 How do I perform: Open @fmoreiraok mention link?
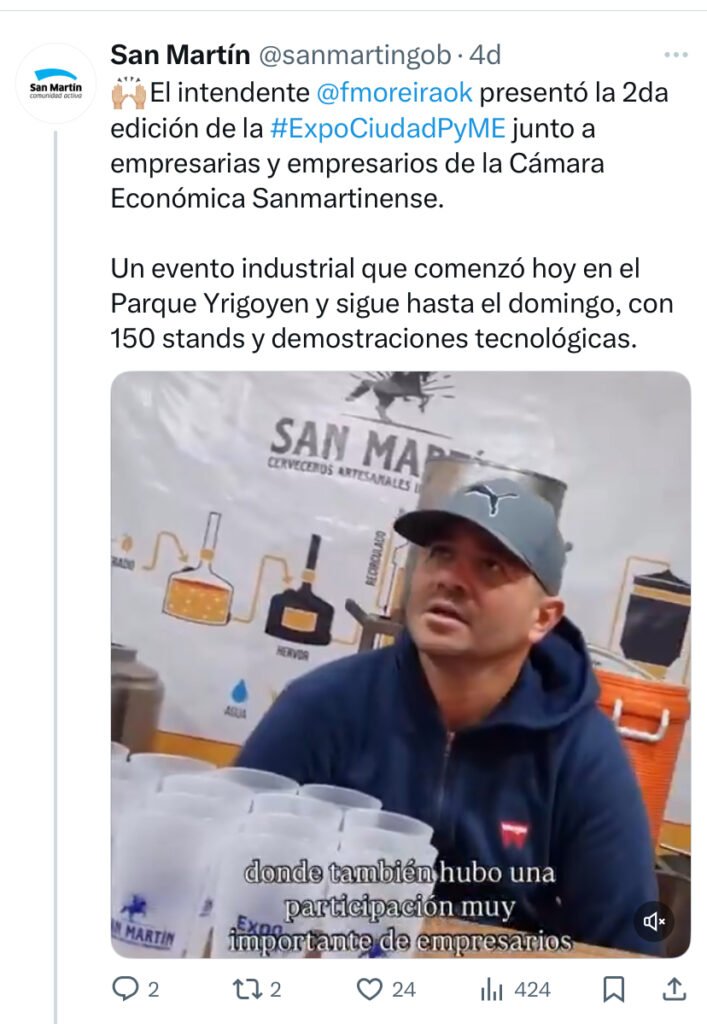tap(394, 92)
